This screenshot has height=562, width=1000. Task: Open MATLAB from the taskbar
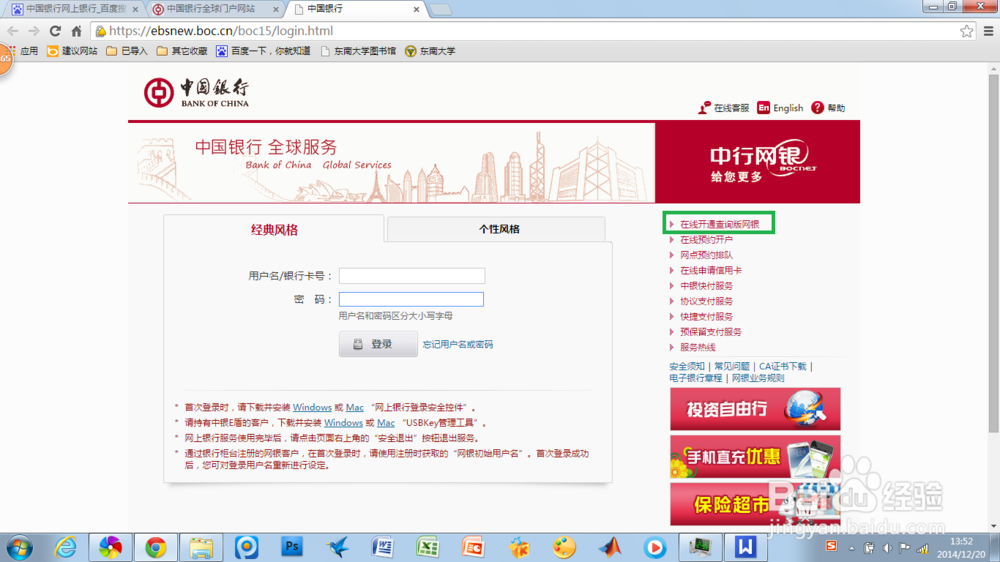pyautogui.click(x=609, y=547)
